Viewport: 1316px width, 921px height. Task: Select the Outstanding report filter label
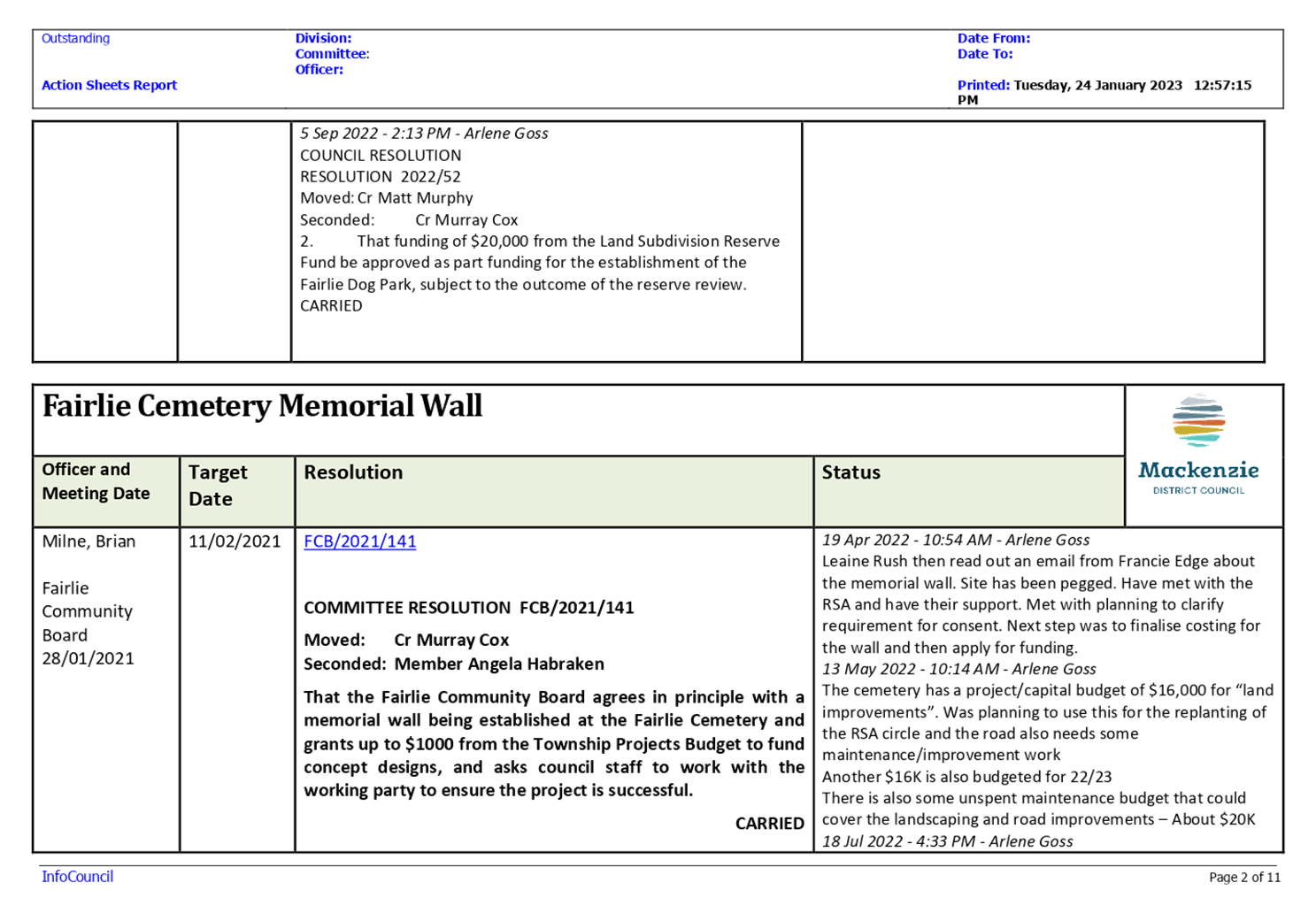[74, 38]
